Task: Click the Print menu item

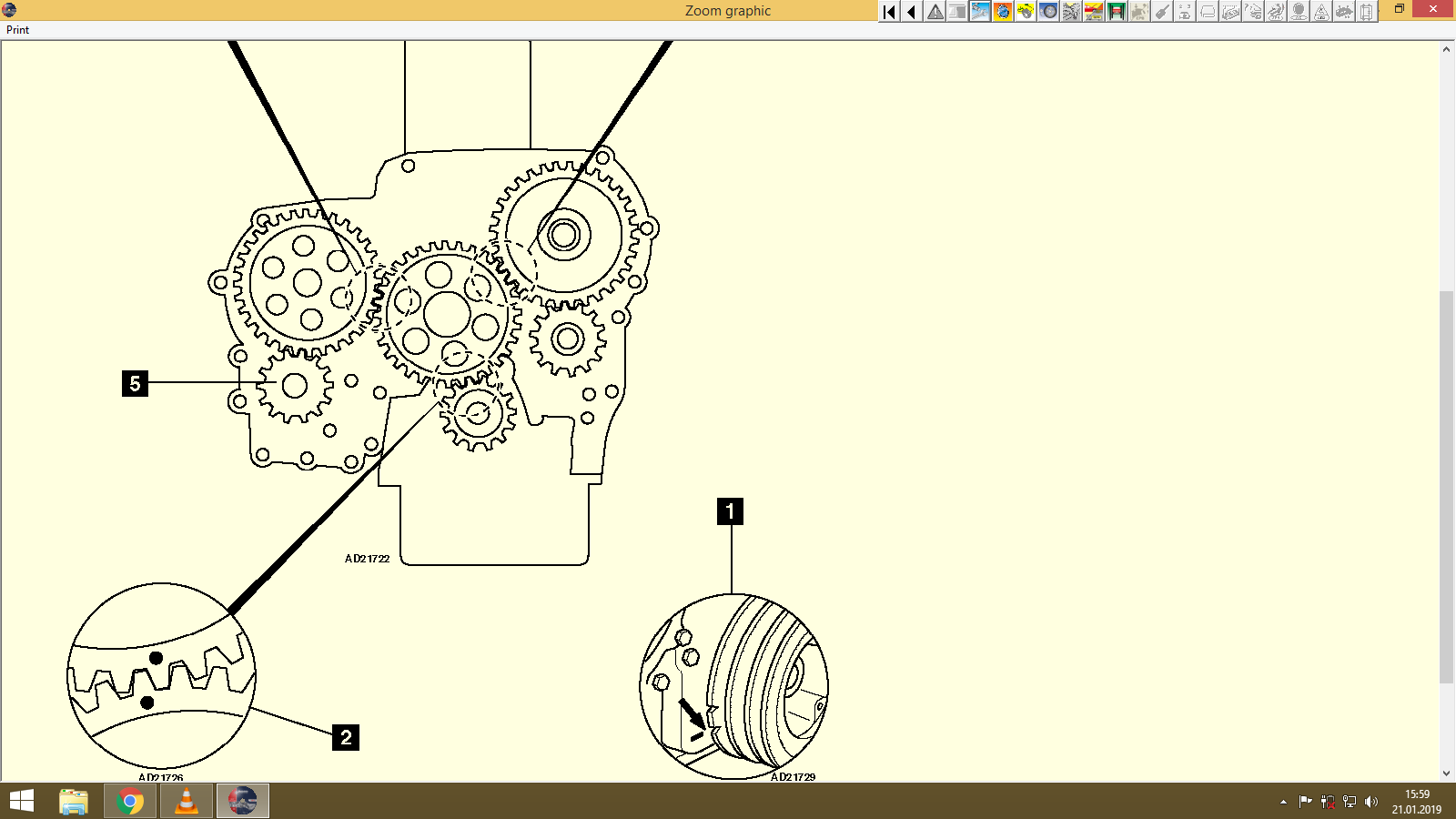Action: click(x=16, y=29)
